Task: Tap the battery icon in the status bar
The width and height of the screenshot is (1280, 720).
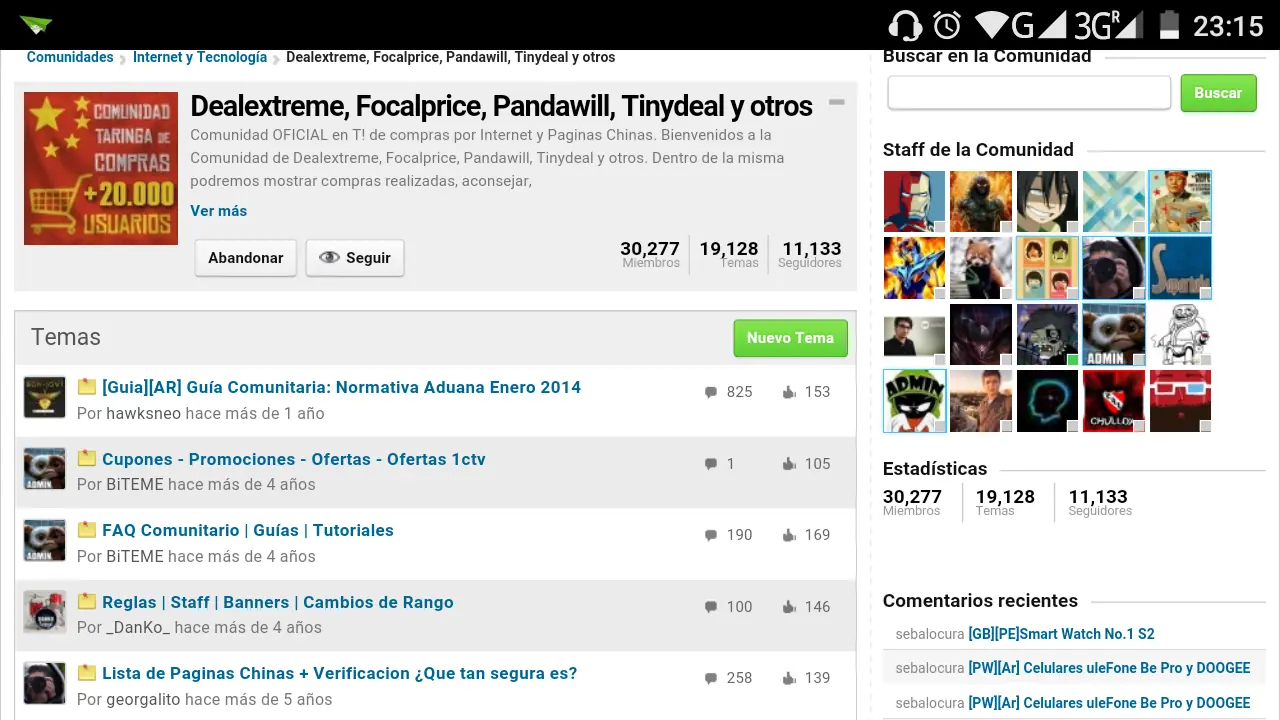Action: [x=1167, y=24]
